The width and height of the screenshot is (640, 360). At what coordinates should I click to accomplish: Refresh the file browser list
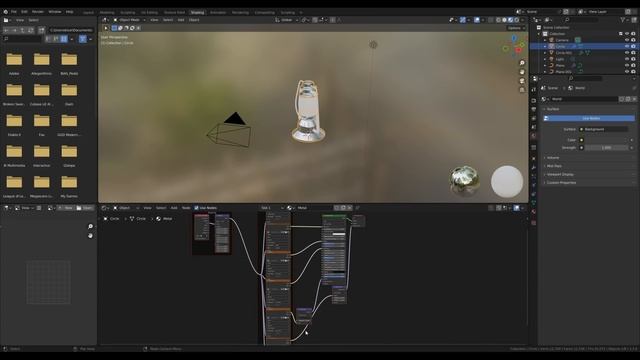click(31, 30)
